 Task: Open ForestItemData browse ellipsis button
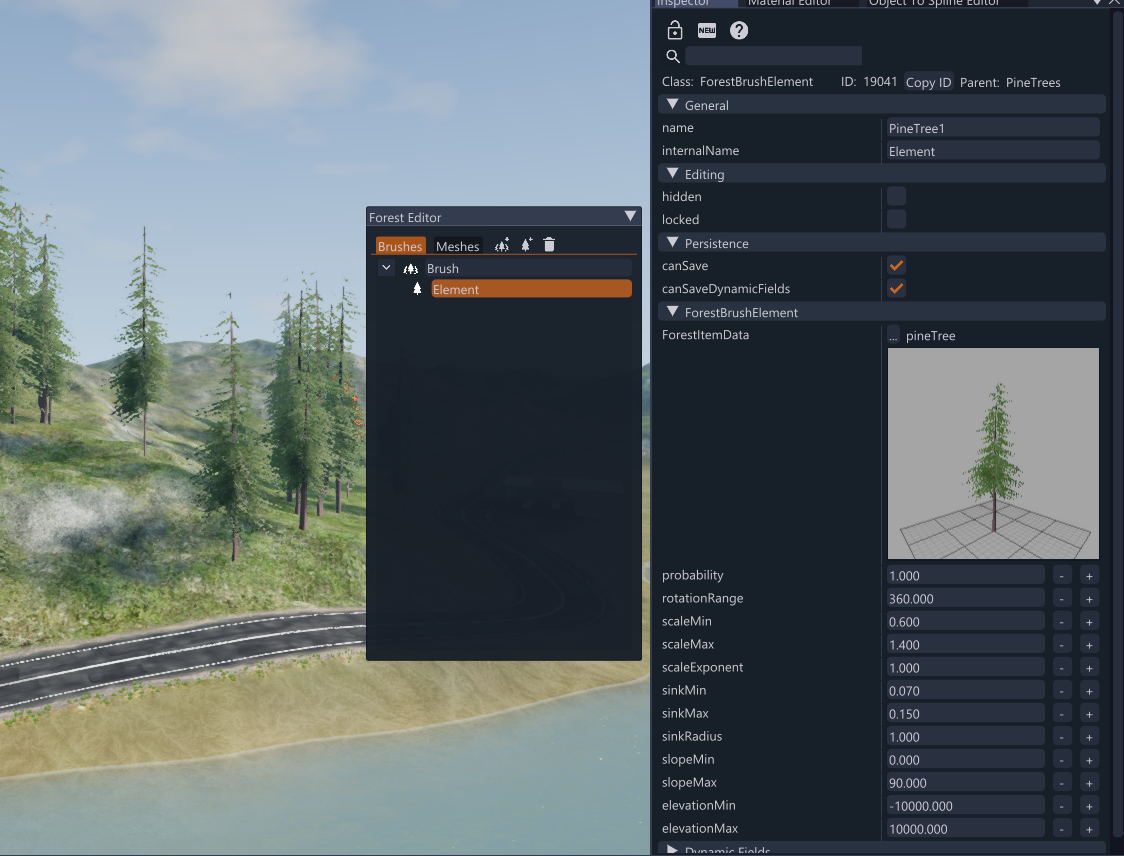click(893, 336)
